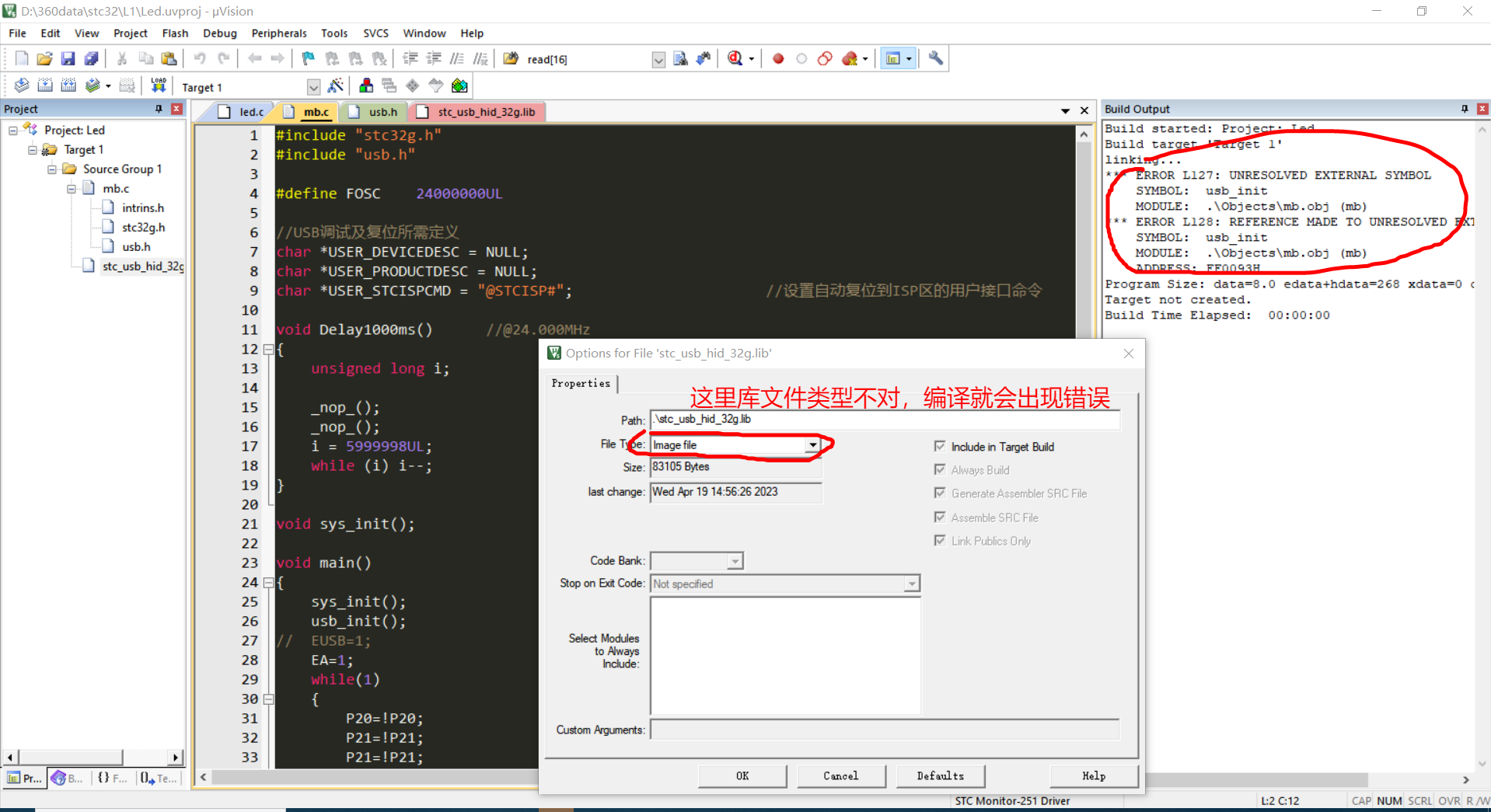The height and width of the screenshot is (812, 1491).
Task: Click the Select Modules to Always Include box
Action: pos(785,656)
